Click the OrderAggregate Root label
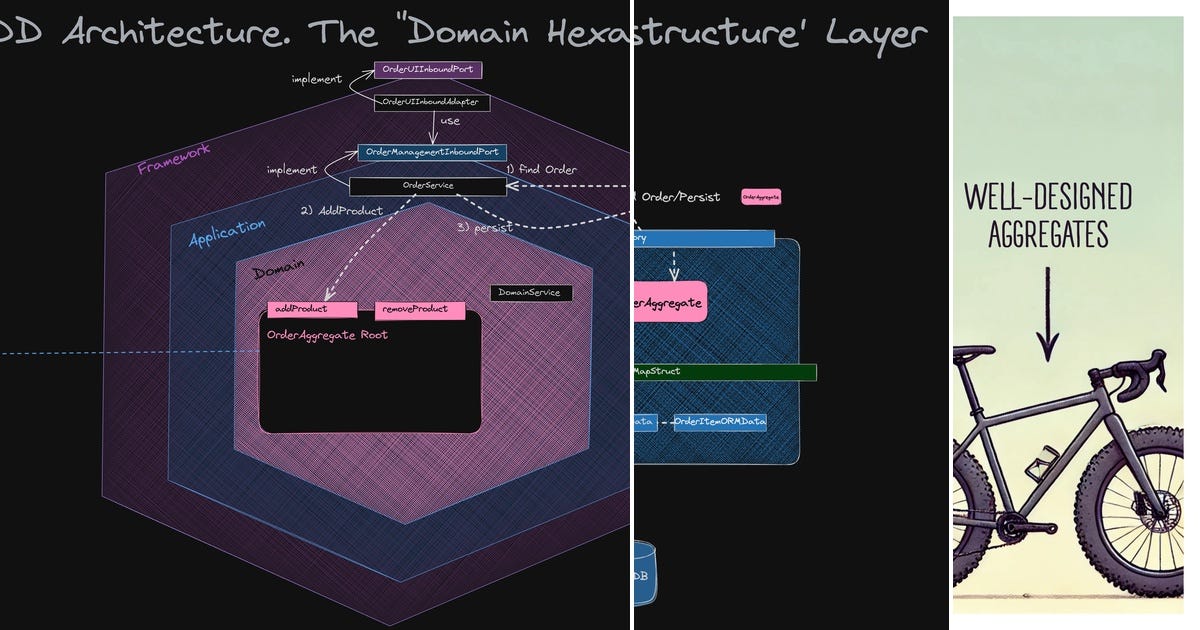 click(x=327, y=335)
